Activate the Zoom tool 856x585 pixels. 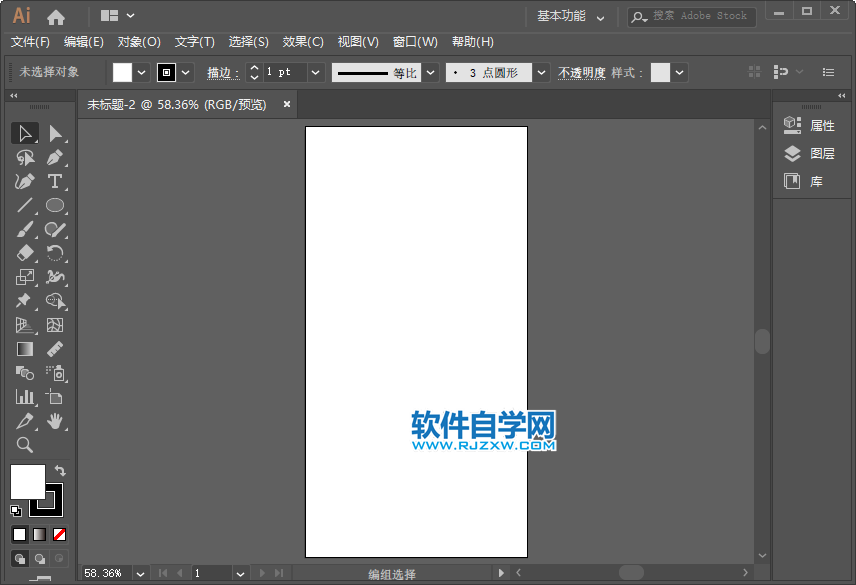[25, 445]
